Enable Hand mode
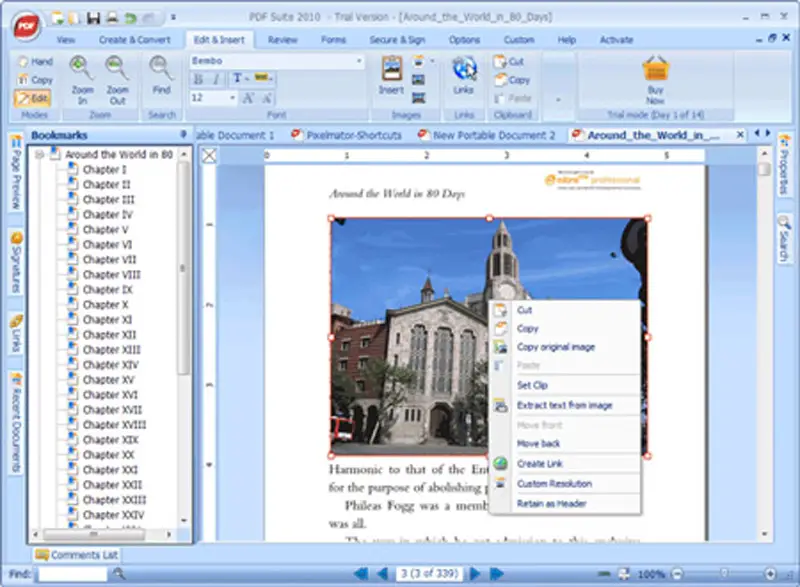 (34, 62)
